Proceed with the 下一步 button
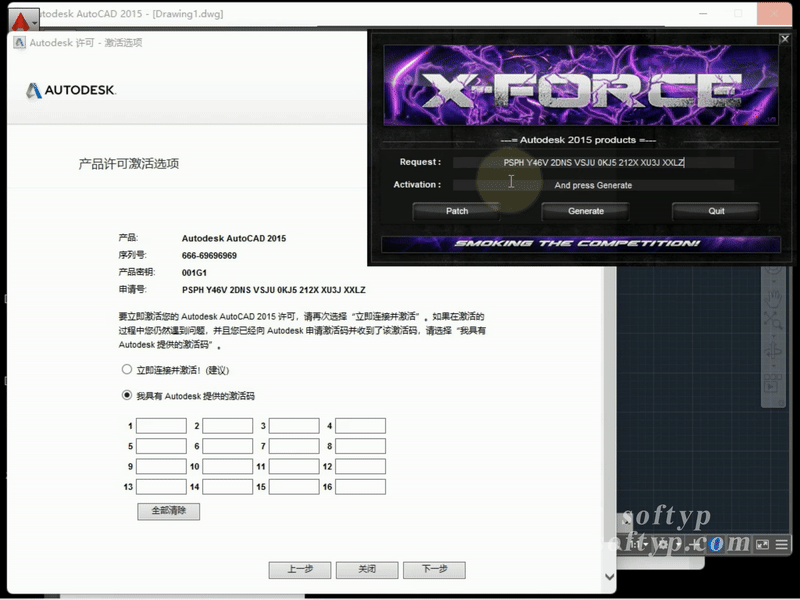Viewport: 800px width, 600px height. (434, 569)
